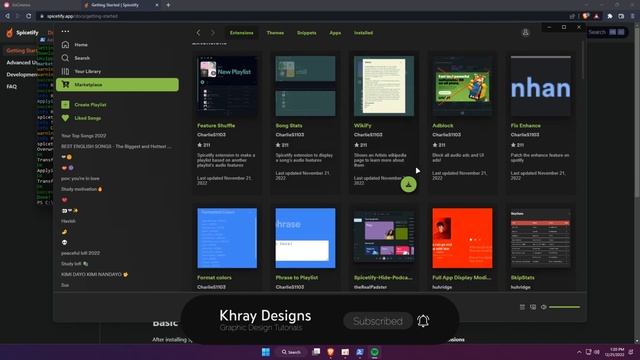Viewport: 640px width, 360px height.
Task: Open Windows Start button
Action: [266, 352]
